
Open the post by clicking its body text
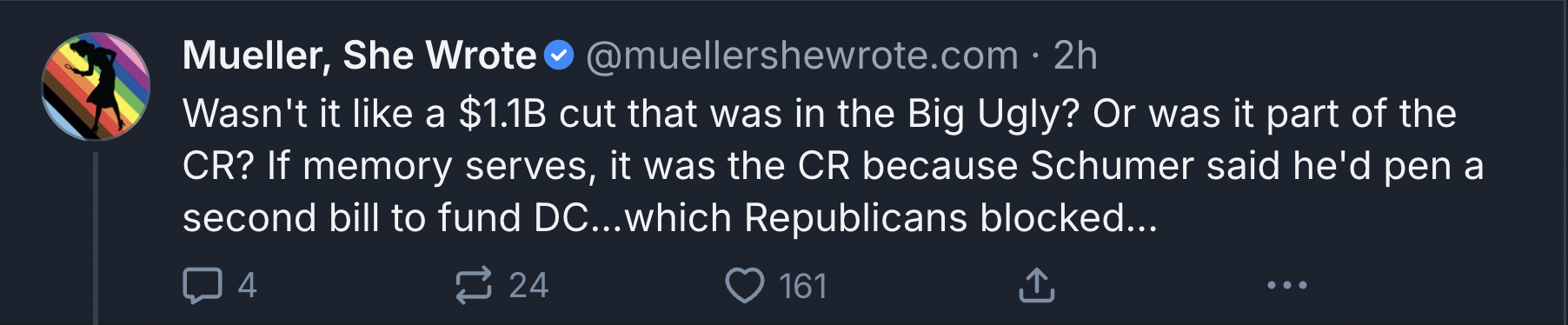pos(833,165)
